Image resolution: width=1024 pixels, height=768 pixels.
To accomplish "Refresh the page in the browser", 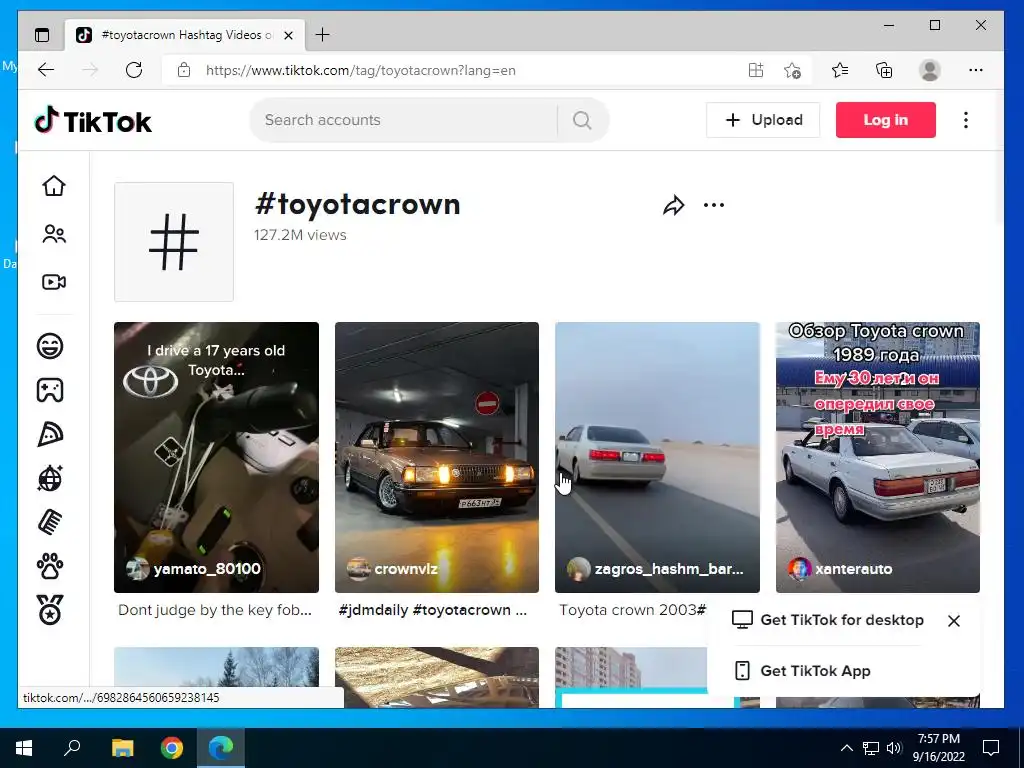I will (134, 70).
